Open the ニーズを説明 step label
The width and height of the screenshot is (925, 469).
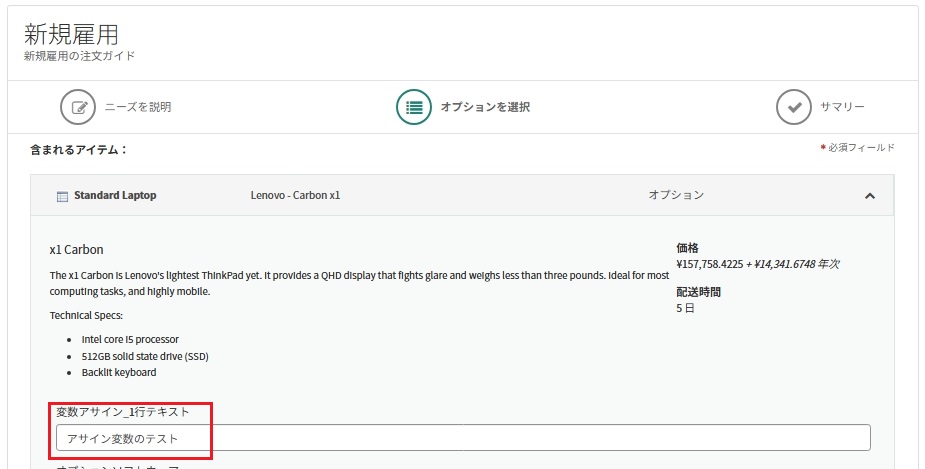point(138,107)
